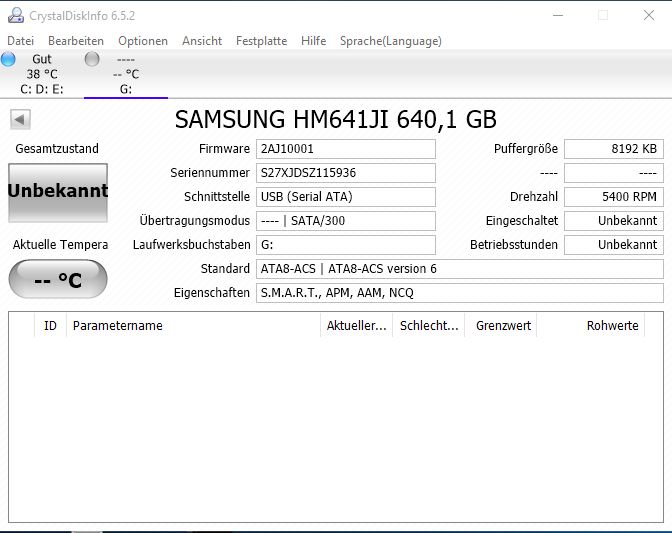Click the Gesamtzustand label

pyautogui.click(x=57, y=149)
